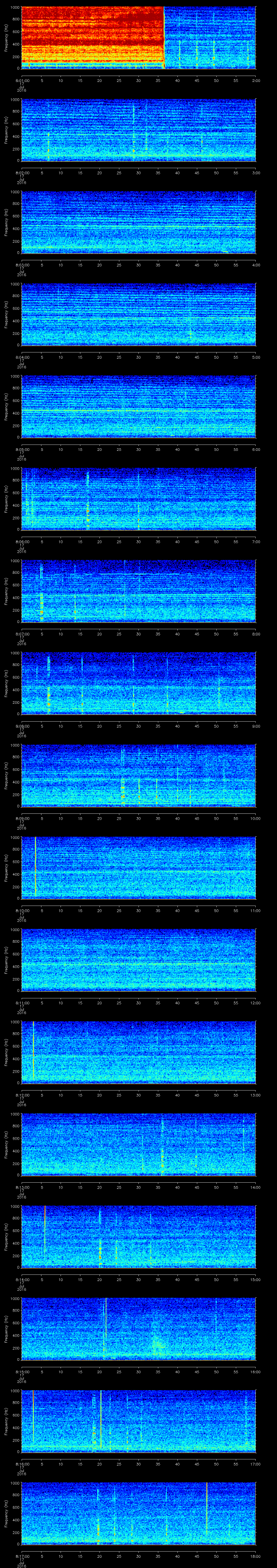
Task: Click 'Frequency (Hz)' axis label of the 8:07:00 spectrogram
Action: pos(6,592)
